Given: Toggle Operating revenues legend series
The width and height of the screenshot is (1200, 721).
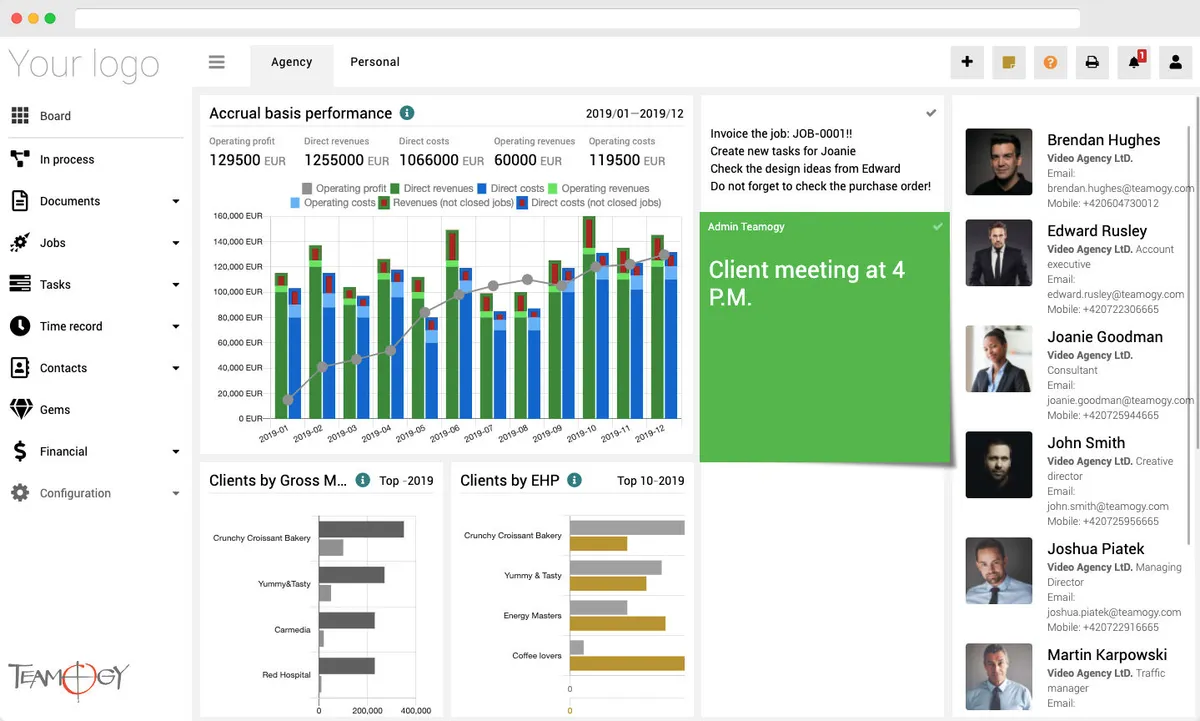Looking at the screenshot, I should tap(598, 188).
